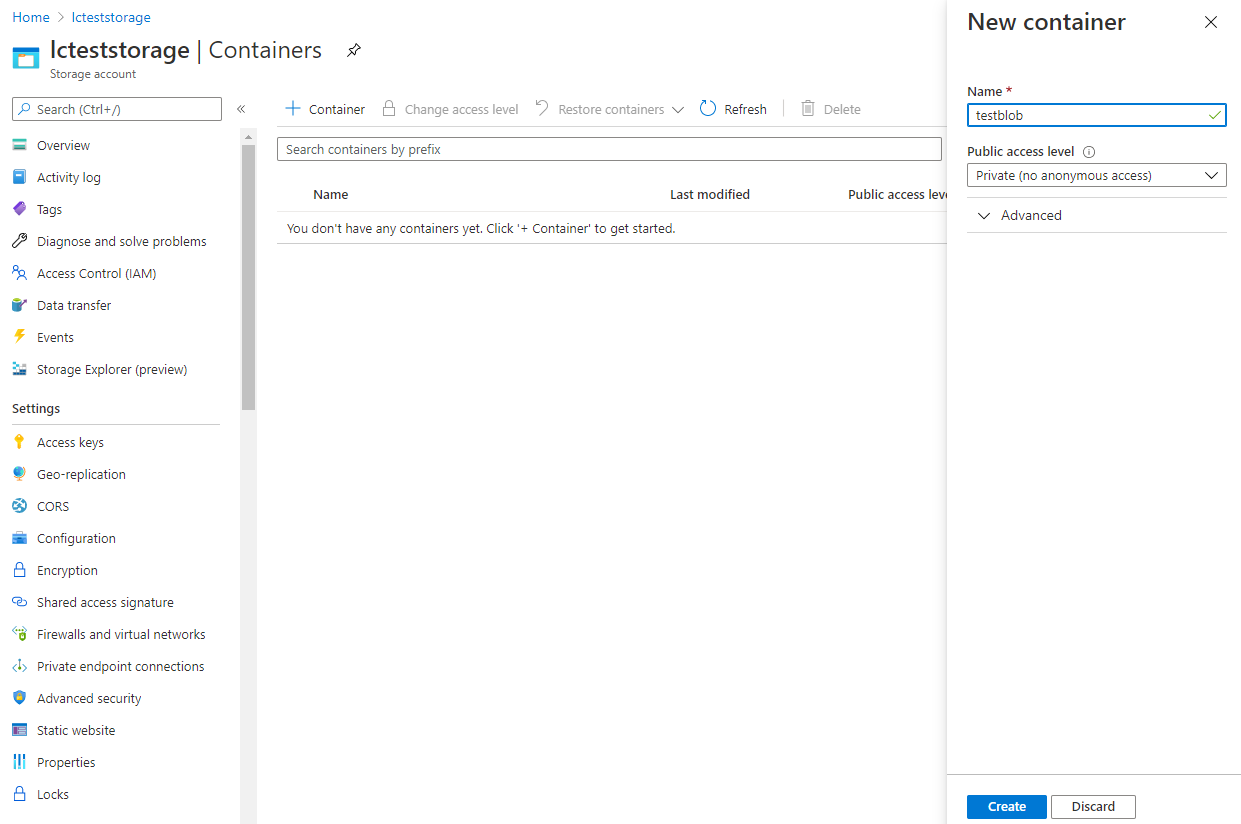1241x824 pixels.
Task: Go to Firewalls and virtual networks
Action: [121, 634]
